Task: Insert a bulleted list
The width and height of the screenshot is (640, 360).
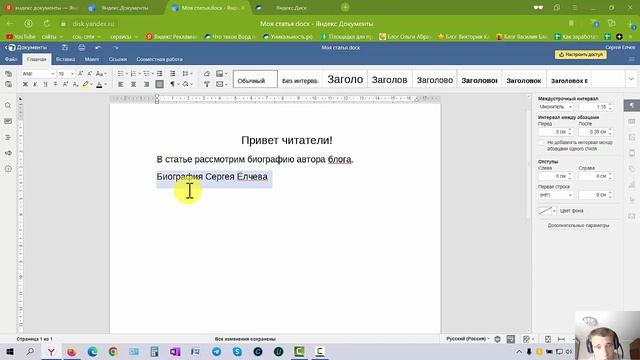Action: pyautogui.click(x=121, y=73)
